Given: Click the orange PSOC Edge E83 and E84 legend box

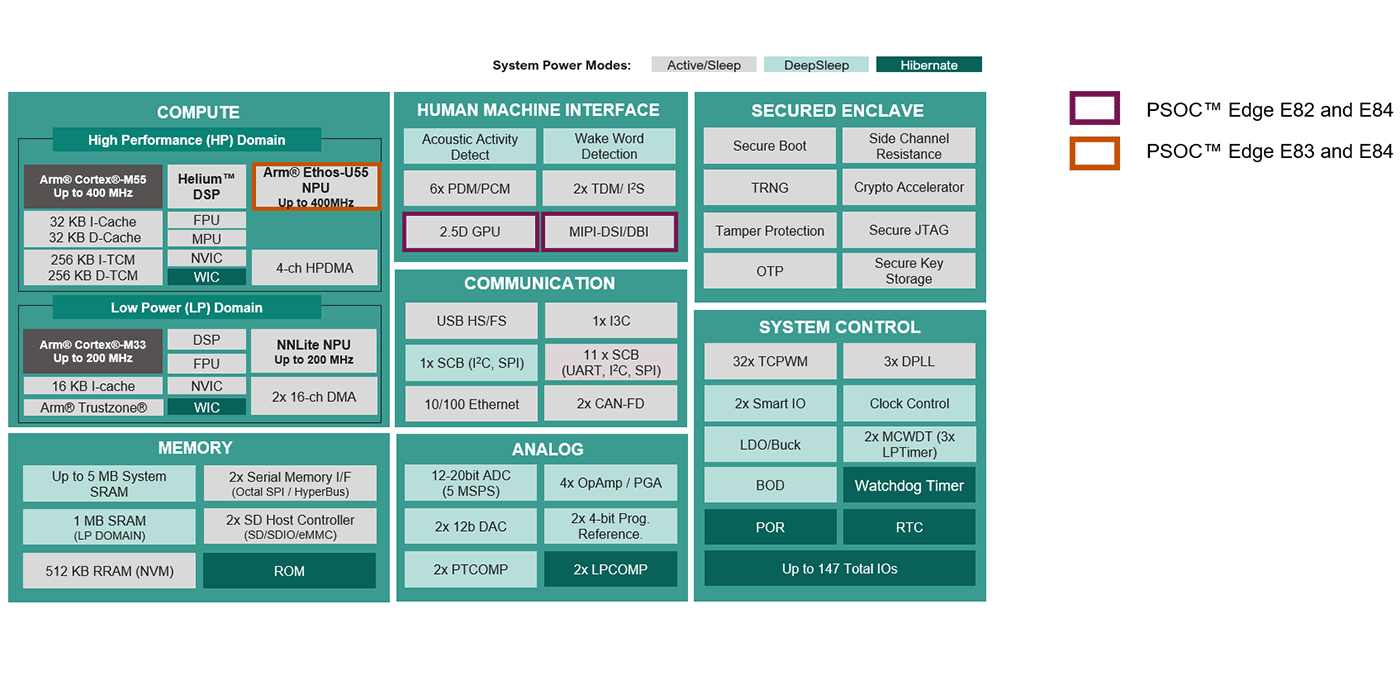Looking at the screenshot, I should [x=1094, y=153].
